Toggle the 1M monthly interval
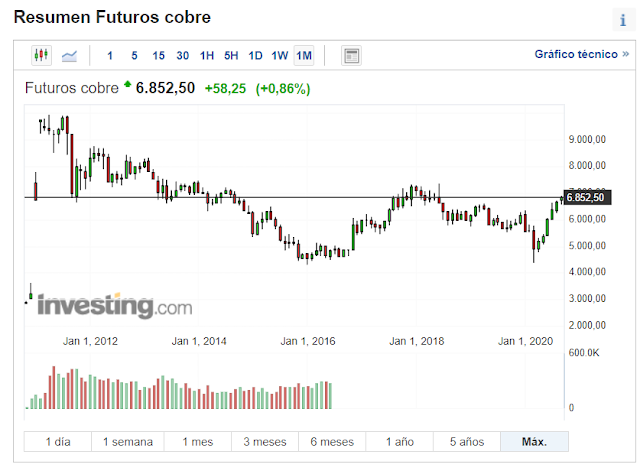The height and width of the screenshot is (474, 640). point(303,55)
